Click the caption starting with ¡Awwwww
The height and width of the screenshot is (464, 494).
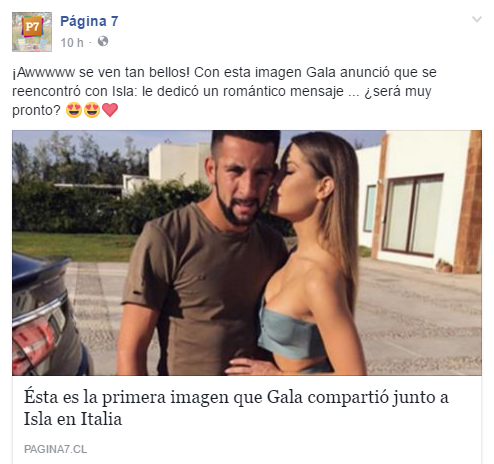pyautogui.click(x=224, y=91)
